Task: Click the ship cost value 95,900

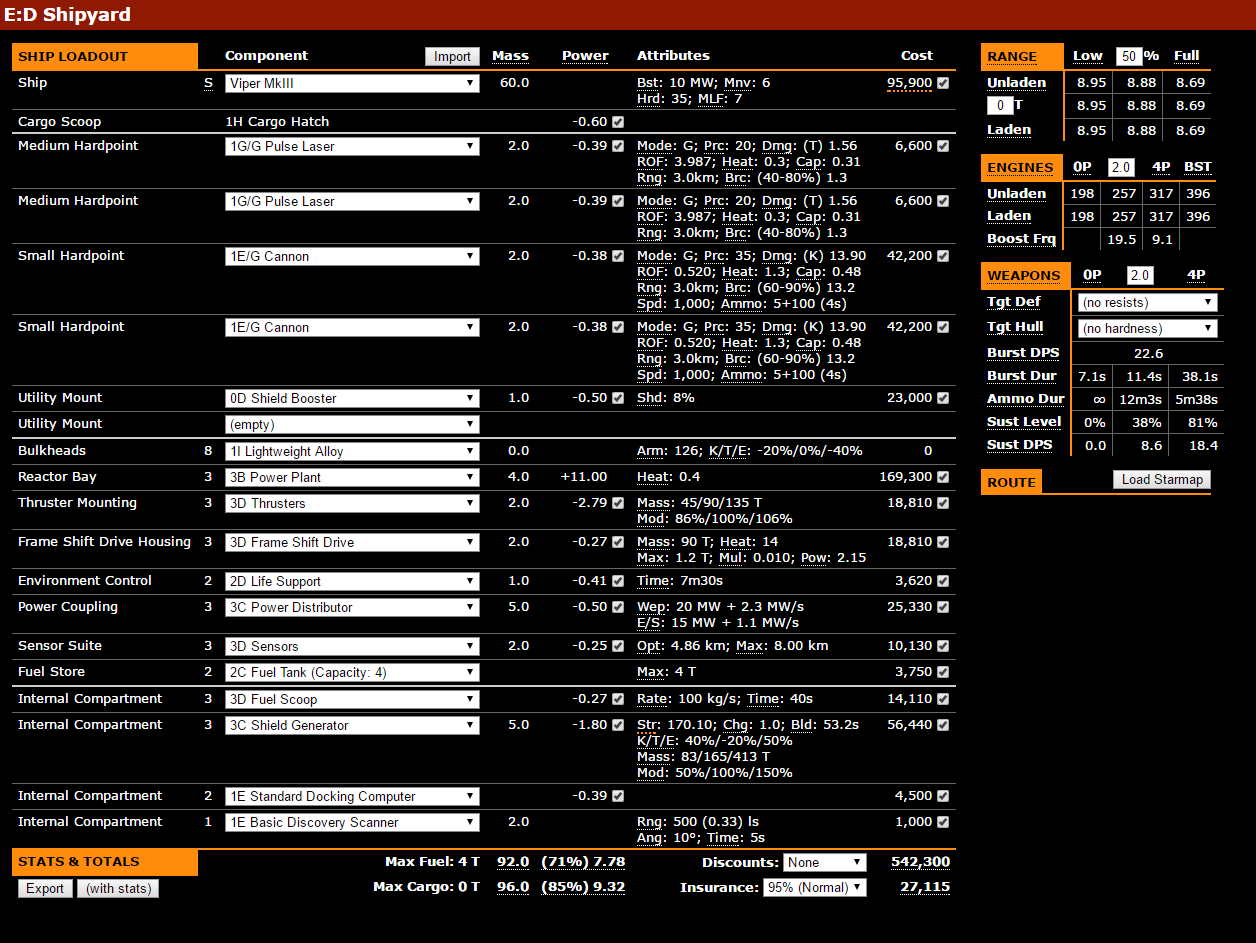Action: 909,83
